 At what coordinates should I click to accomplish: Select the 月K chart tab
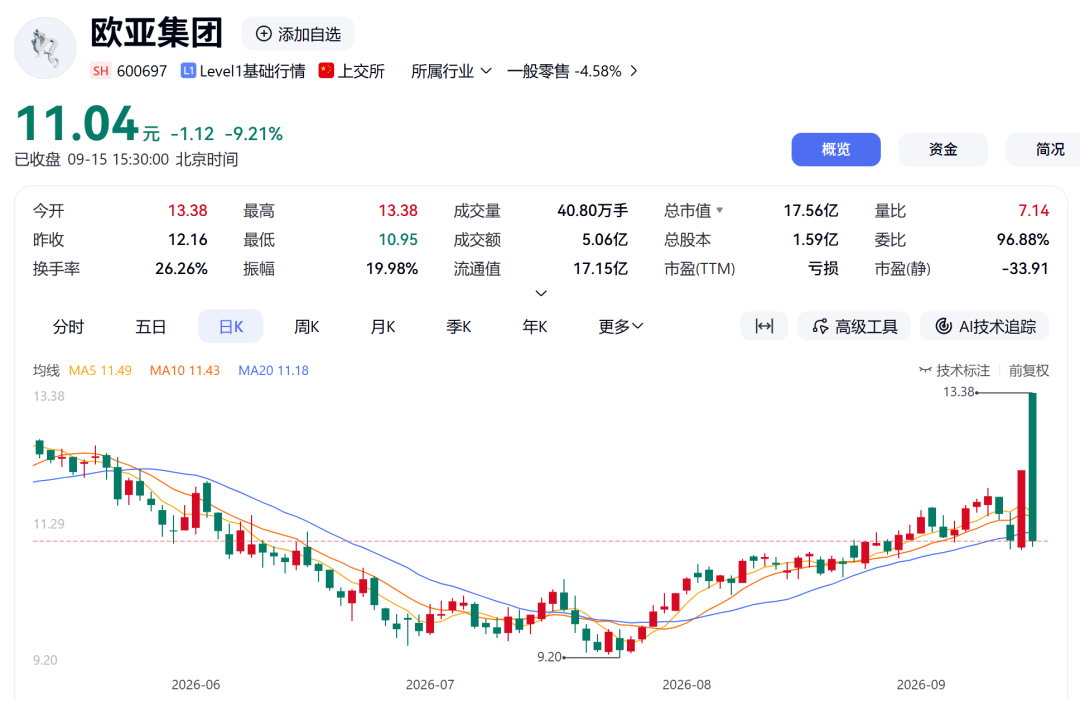[383, 326]
